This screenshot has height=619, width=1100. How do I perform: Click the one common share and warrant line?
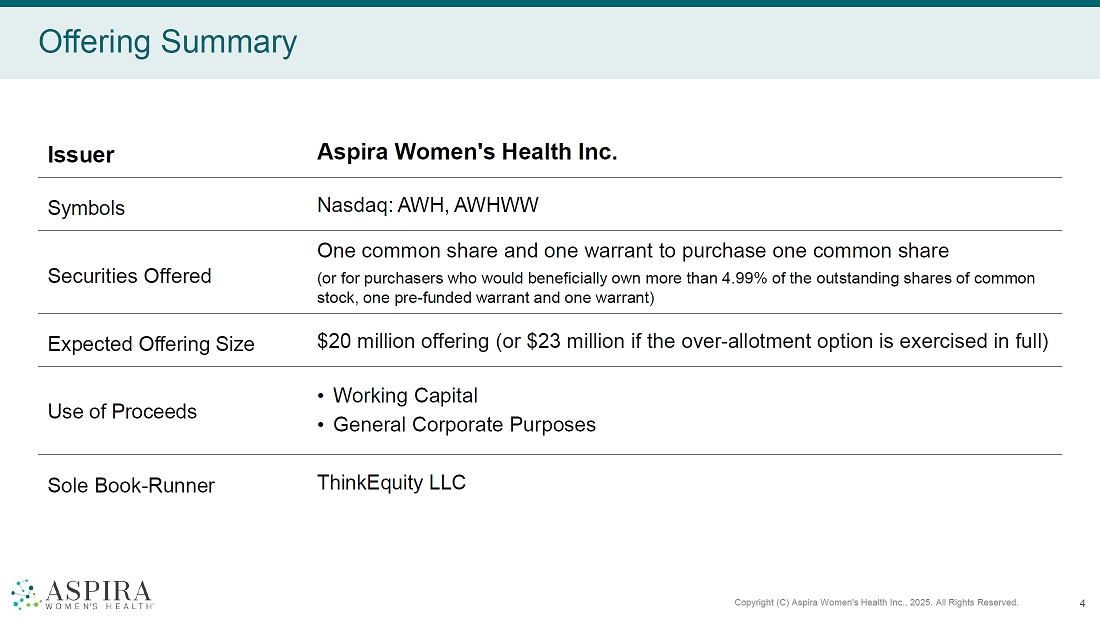tap(632, 250)
